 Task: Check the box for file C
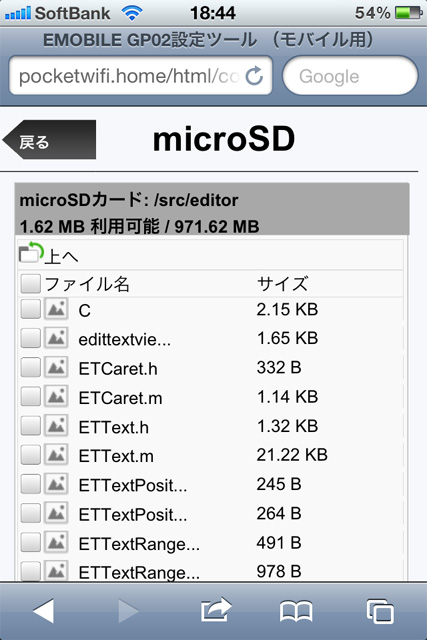[x=31, y=309]
